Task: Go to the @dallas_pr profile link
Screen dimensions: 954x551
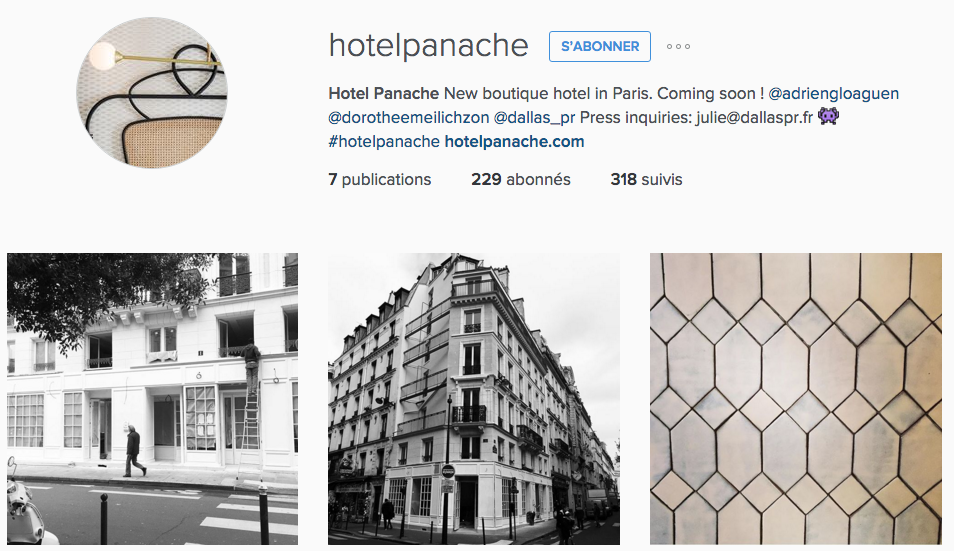Action: tap(534, 117)
